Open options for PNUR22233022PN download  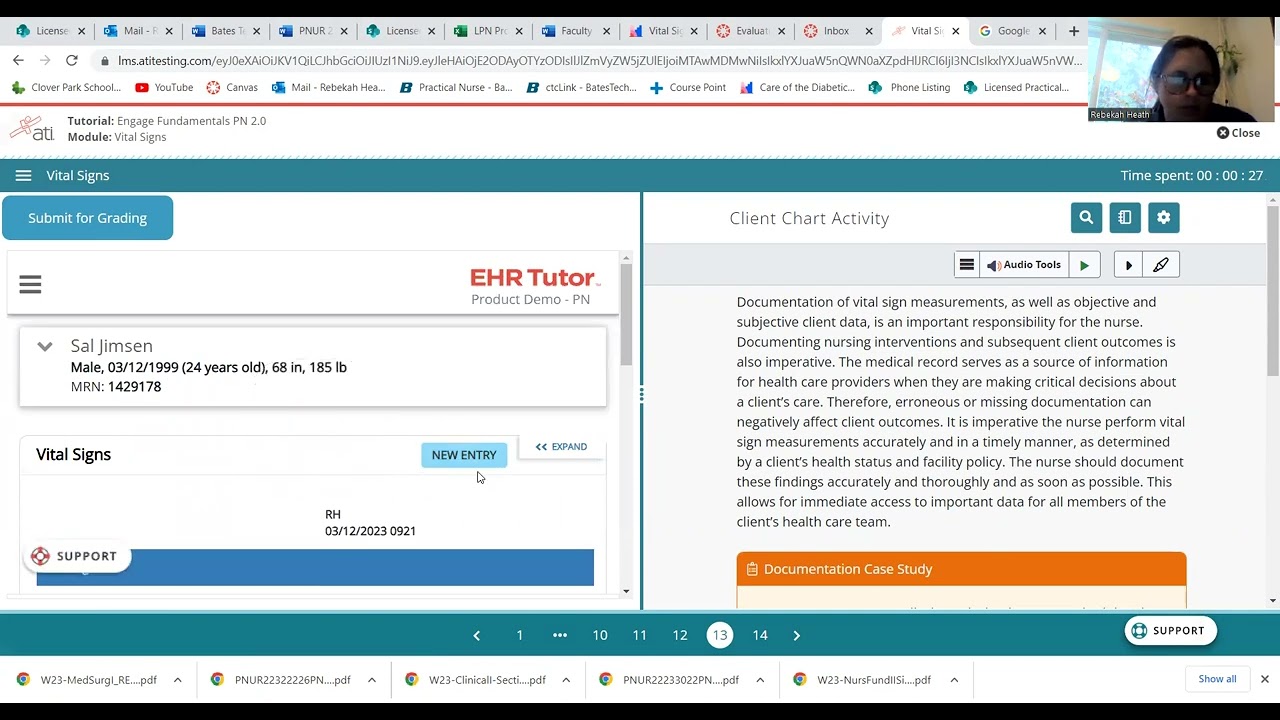point(759,680)
